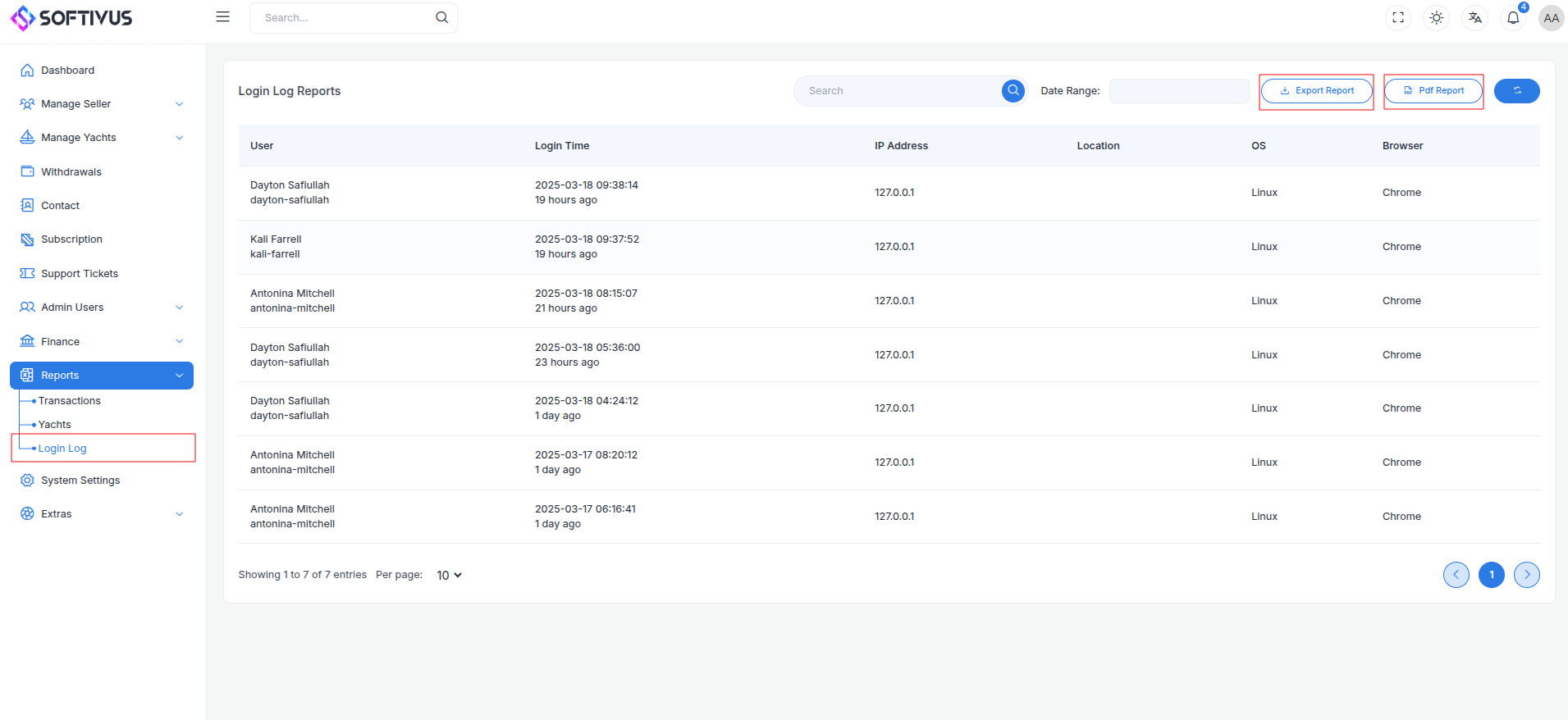
Task: Click the fullscreen icon in header
Action: pos(1398,17)
